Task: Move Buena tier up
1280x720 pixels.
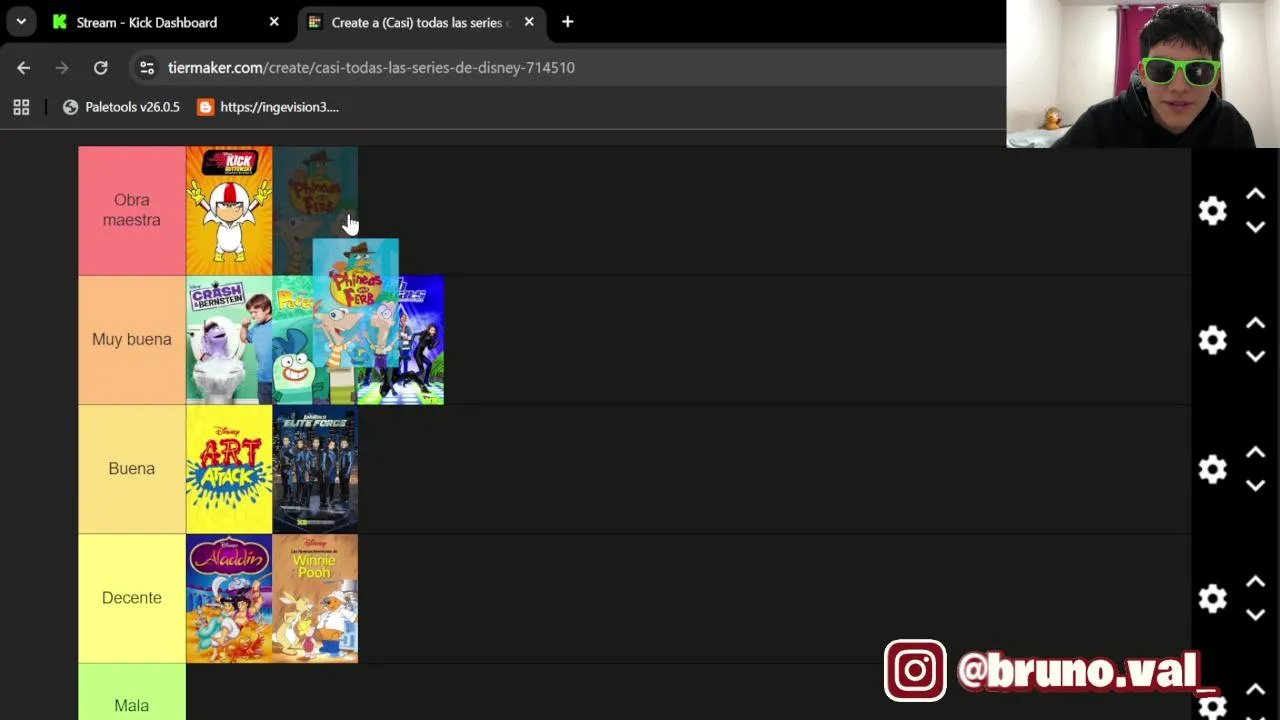Action: [1256, 452]
